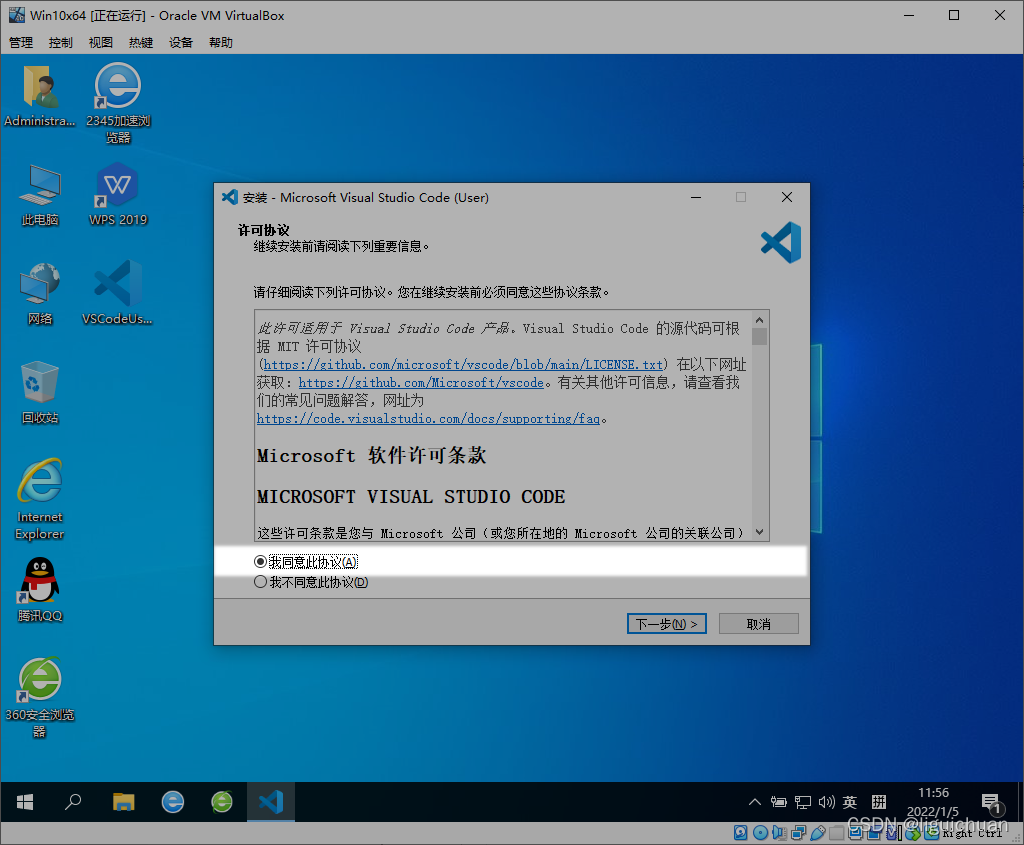Click the VS Code installer taskbar icon
1024x845 pixels.
271,802
